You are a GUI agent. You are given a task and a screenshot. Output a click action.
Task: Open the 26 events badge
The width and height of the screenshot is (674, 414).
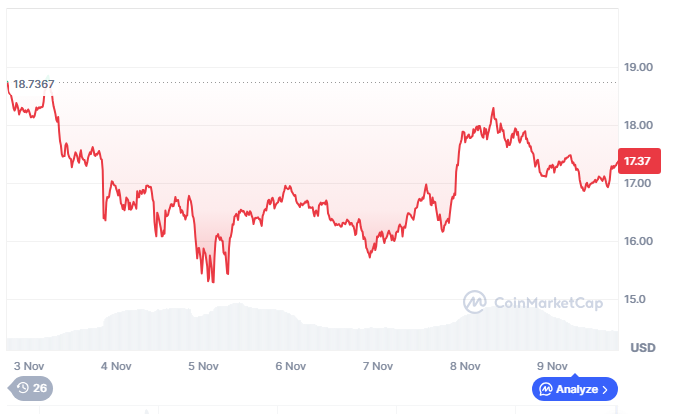point(31,388)
